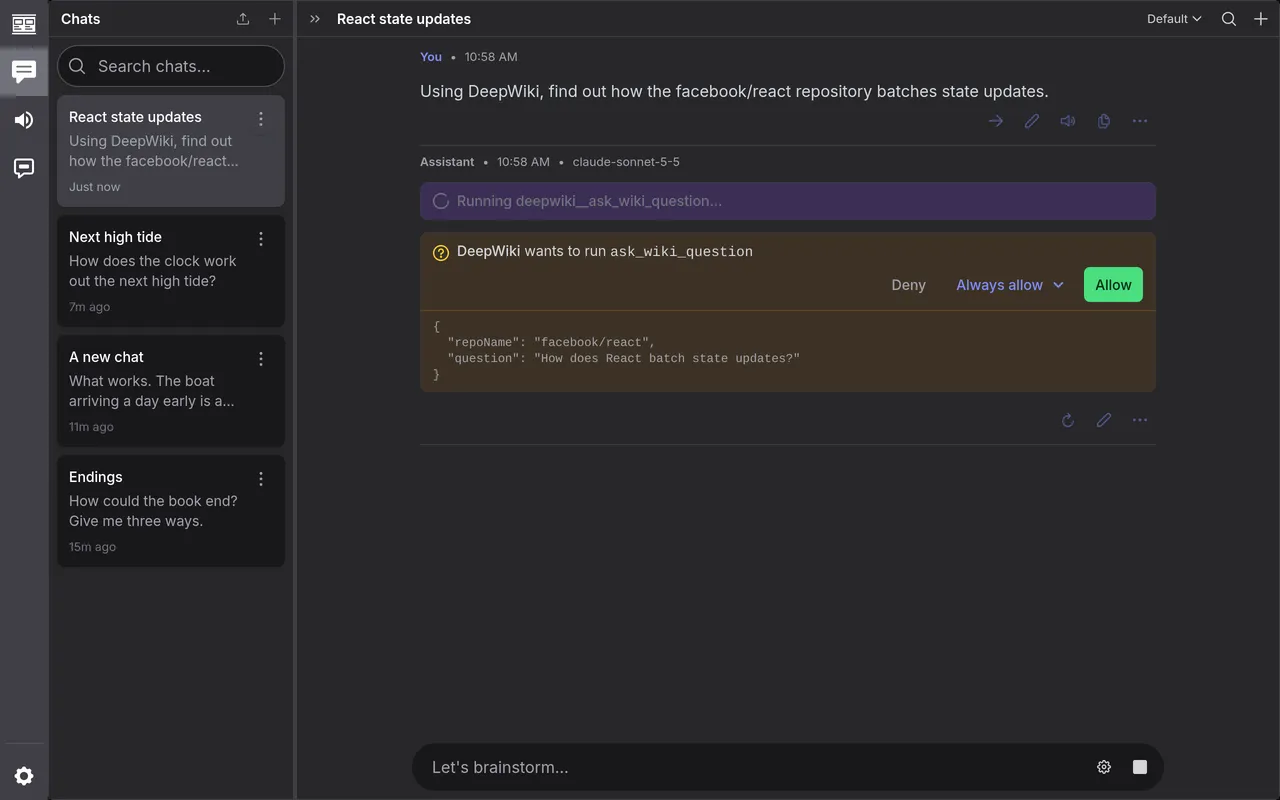Screen dimensions: 1280x800
Task: Open options menu for Endings chat
Action: tap(261, 479)
